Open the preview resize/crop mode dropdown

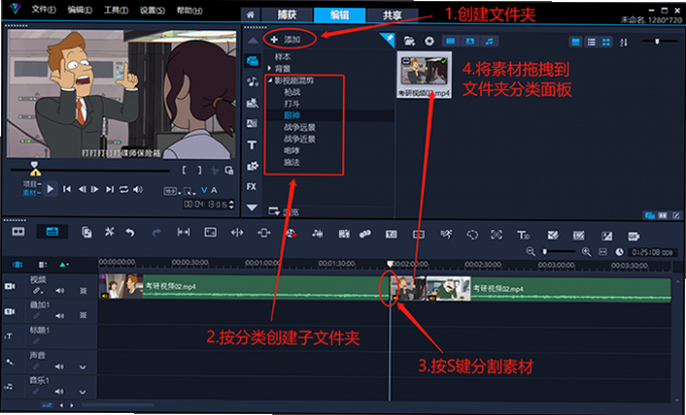189,191
